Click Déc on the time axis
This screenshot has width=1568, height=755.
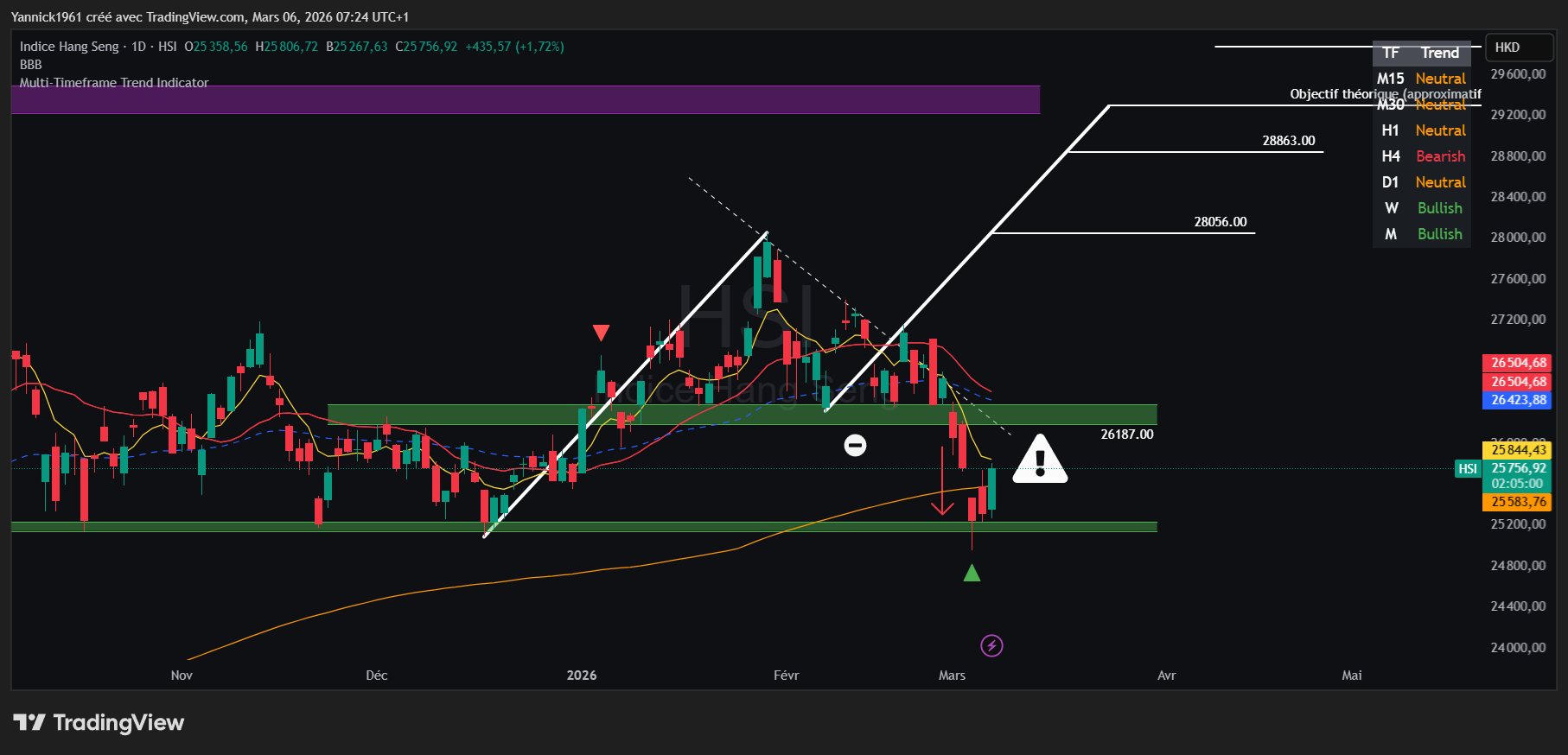coord(377,676)
